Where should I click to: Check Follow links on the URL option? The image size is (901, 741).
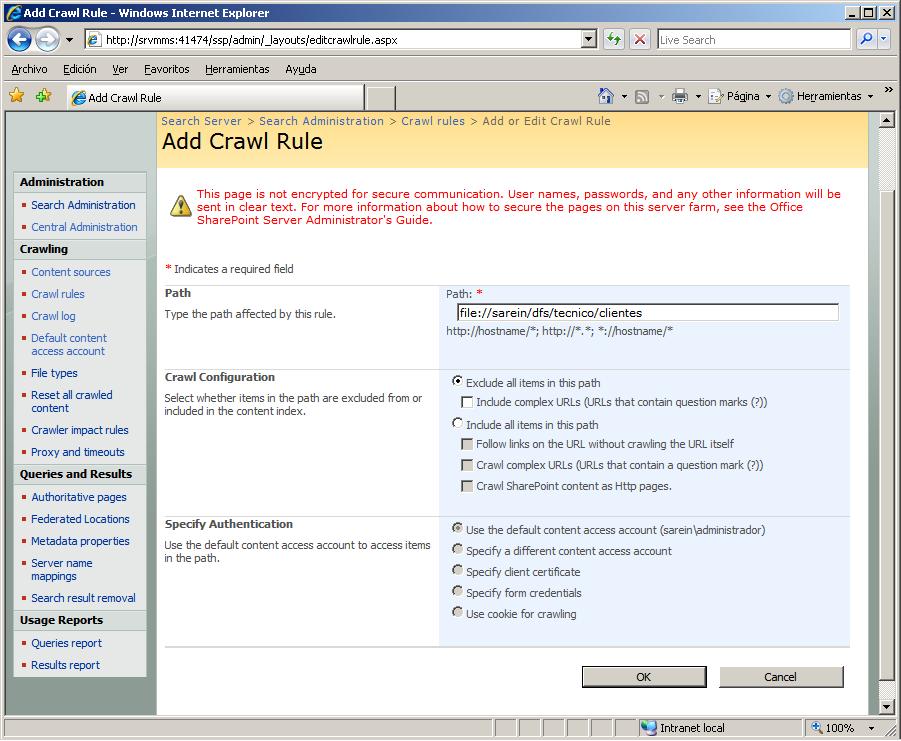click(x=467, y=444)
